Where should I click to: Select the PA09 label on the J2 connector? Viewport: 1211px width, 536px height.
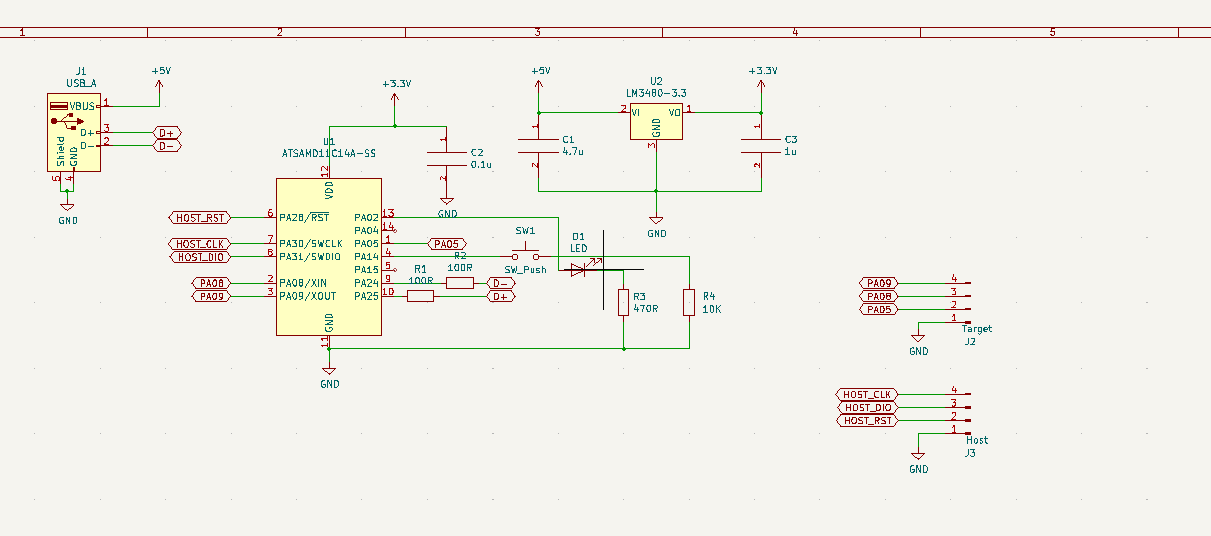coord(880,283)
